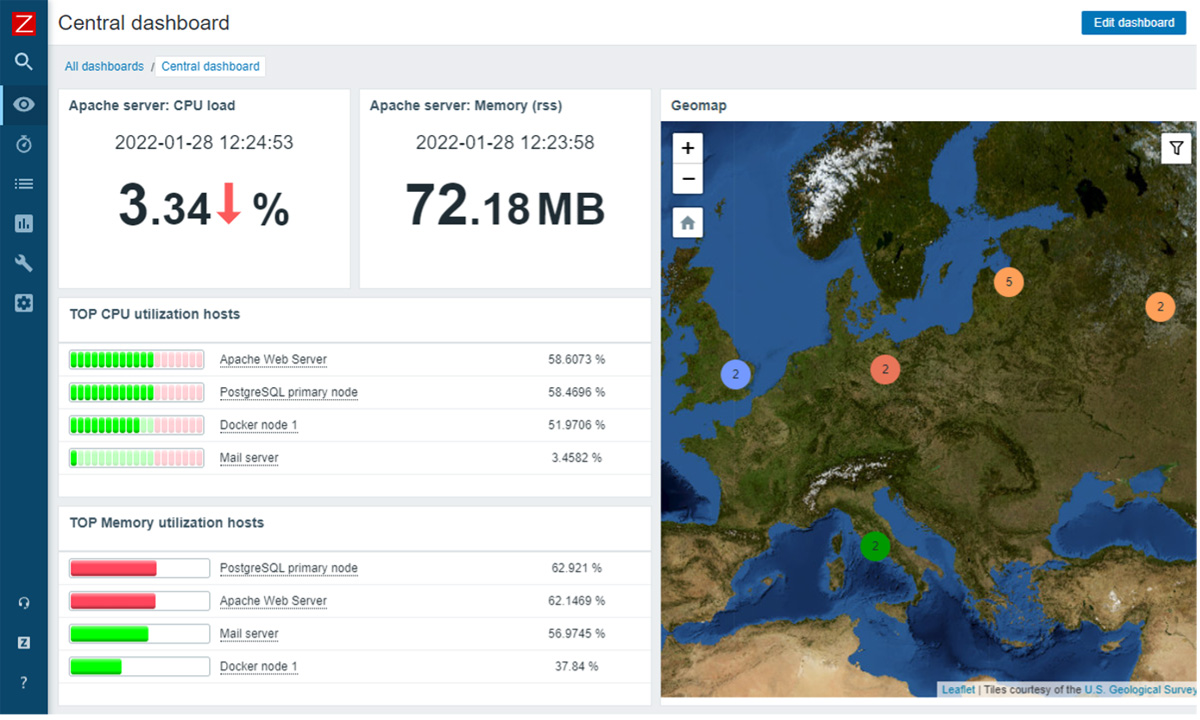Open the Administration gear icon
This screenshot has width=1200, height=720.
click(23, 303)
